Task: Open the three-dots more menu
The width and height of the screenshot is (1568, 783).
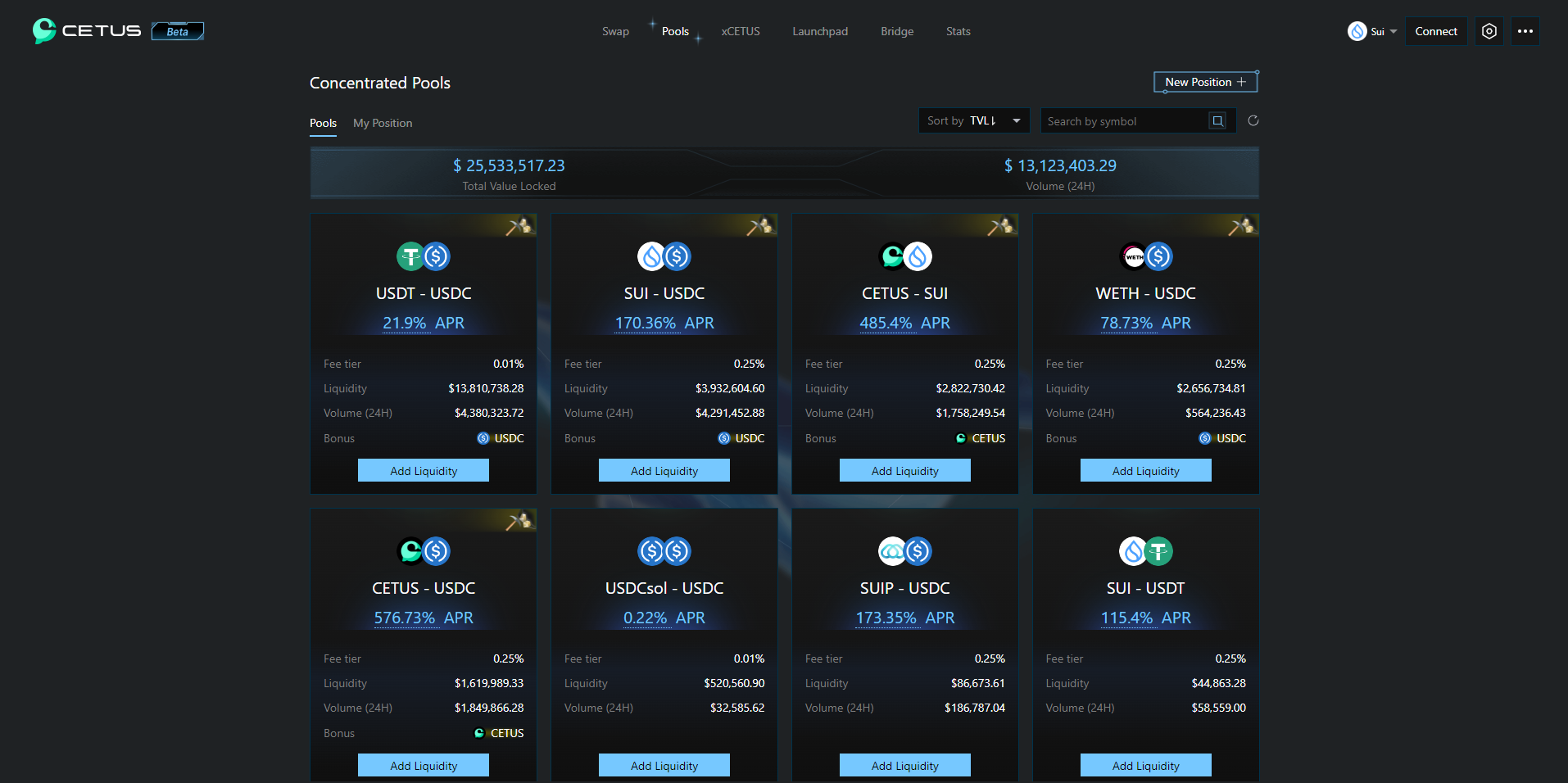Action: click(1525, 31)
